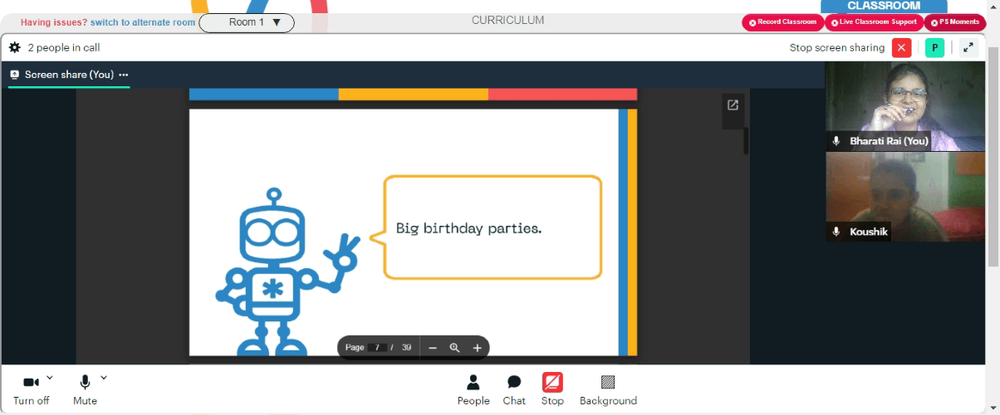Open the CURRICULUM menu item
The height and width of the screenshot is (415, 1000).
(508, 20)
